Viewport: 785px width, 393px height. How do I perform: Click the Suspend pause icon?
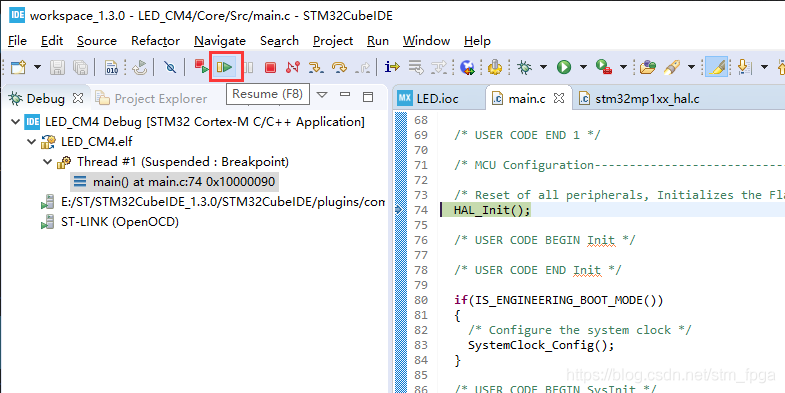[248, 67]
